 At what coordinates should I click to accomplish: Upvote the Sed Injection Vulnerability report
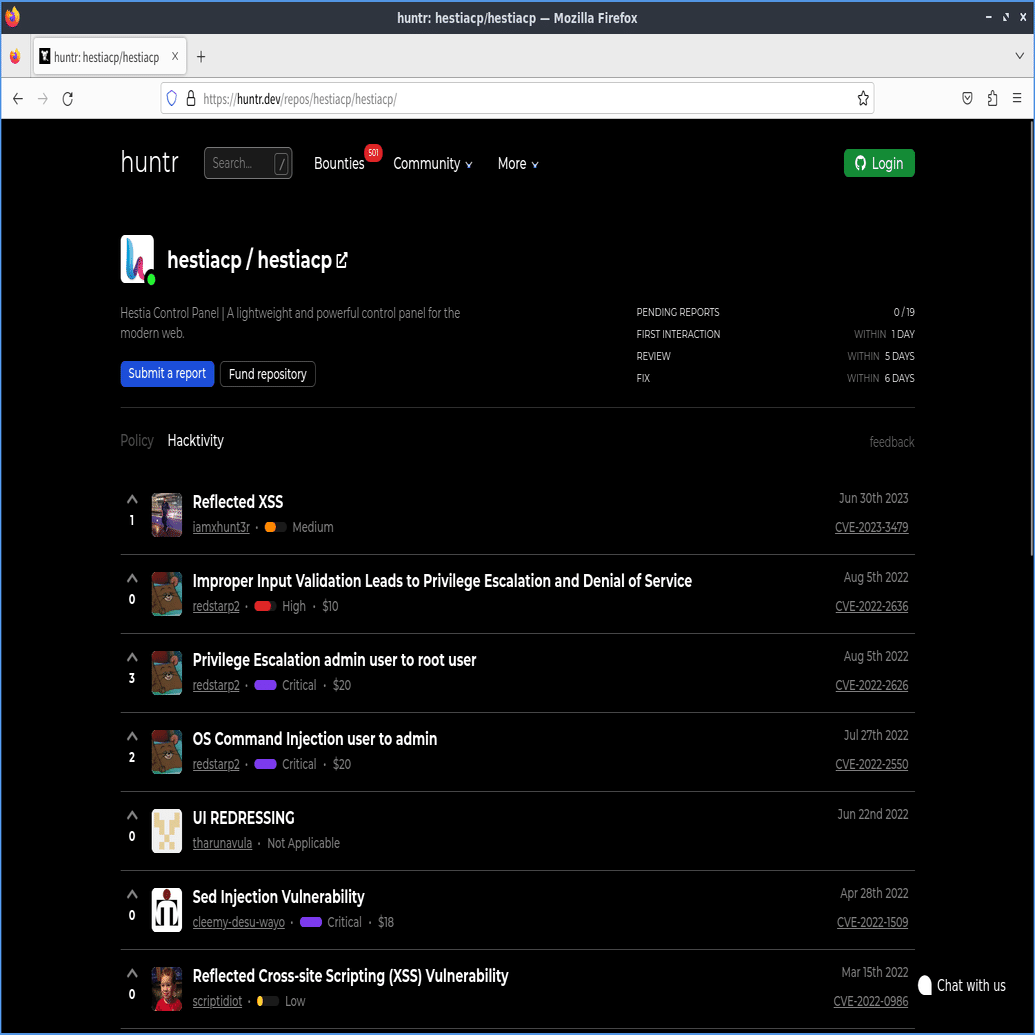coord(132,894)
